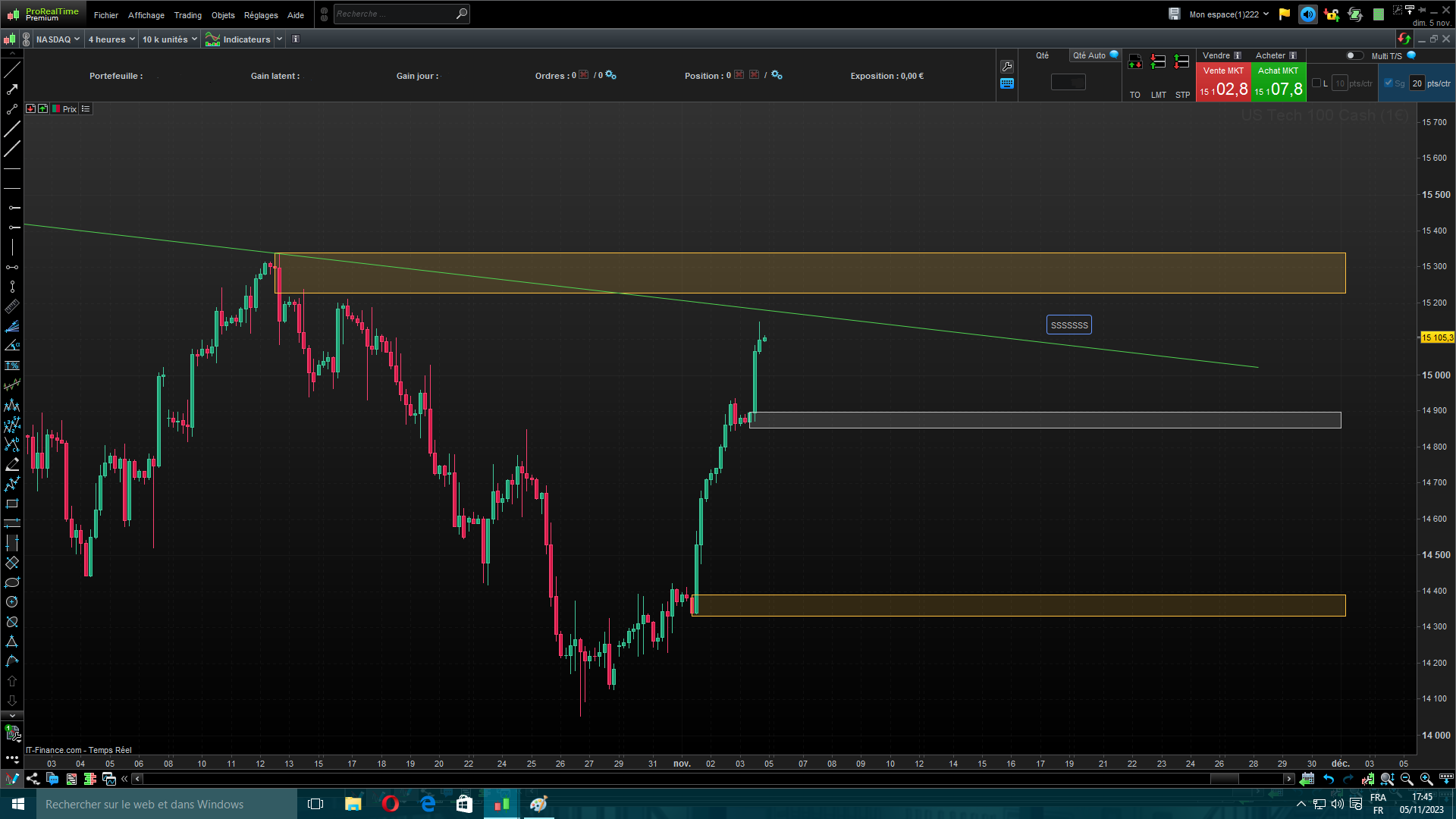
Task: Check the L limit pts/ctr checkbox
Action: 1316,83
